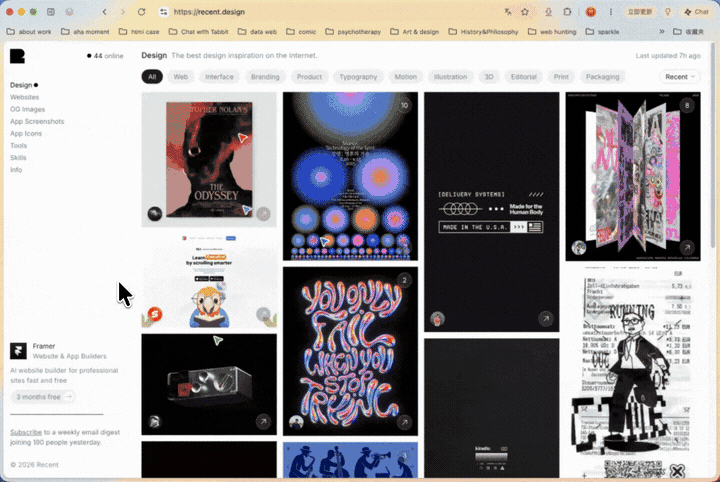Filter by 3D category
720x482 pixels.
[x=489, y=77]
